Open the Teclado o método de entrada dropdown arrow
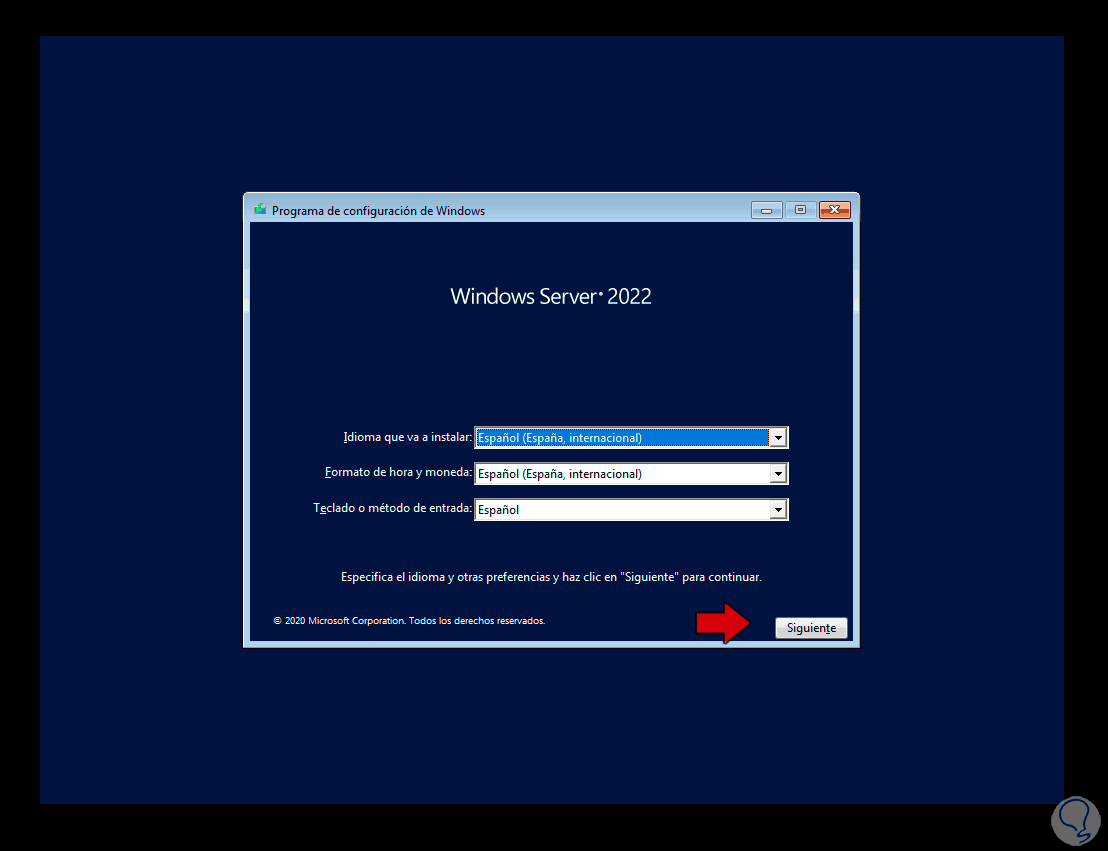The height and width of the screenshot is (851, 1108). pyautogui.click(x=777, y=510)
